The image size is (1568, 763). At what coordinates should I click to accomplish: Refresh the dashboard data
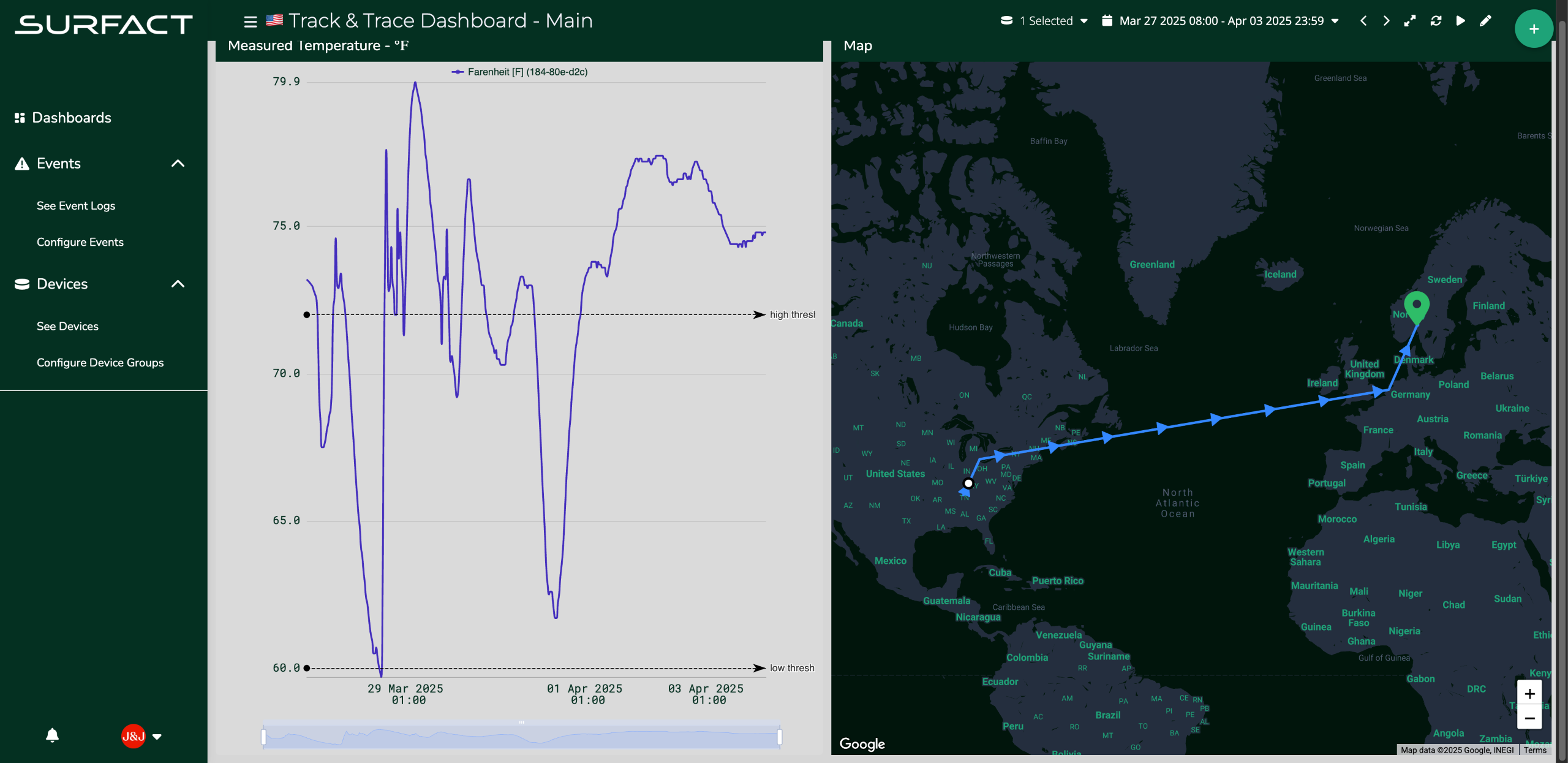(x=1436, y=21)
